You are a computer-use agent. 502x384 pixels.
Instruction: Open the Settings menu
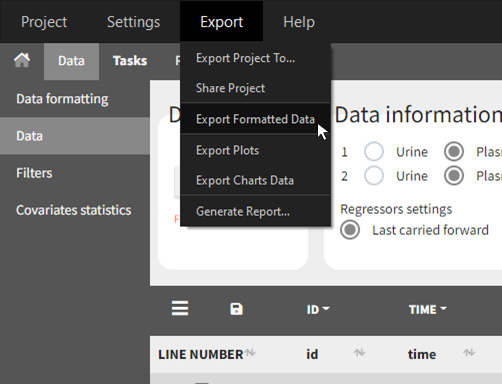click(133, 22)
